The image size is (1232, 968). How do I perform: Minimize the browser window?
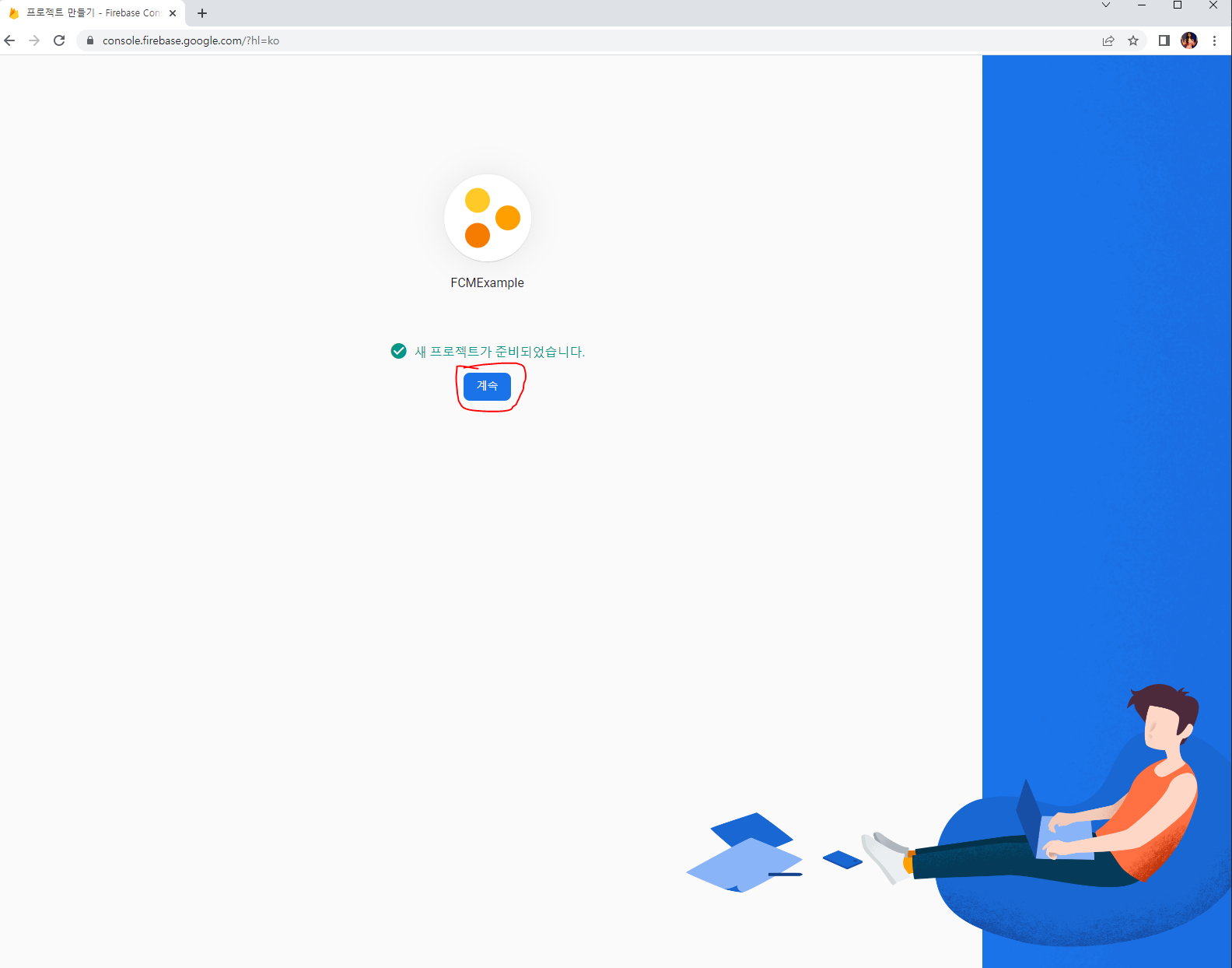pos(1142,5)
